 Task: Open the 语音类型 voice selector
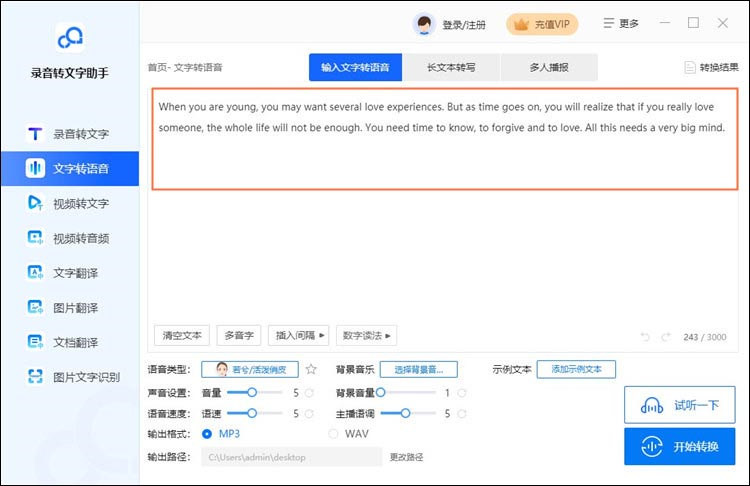point(250,369)
